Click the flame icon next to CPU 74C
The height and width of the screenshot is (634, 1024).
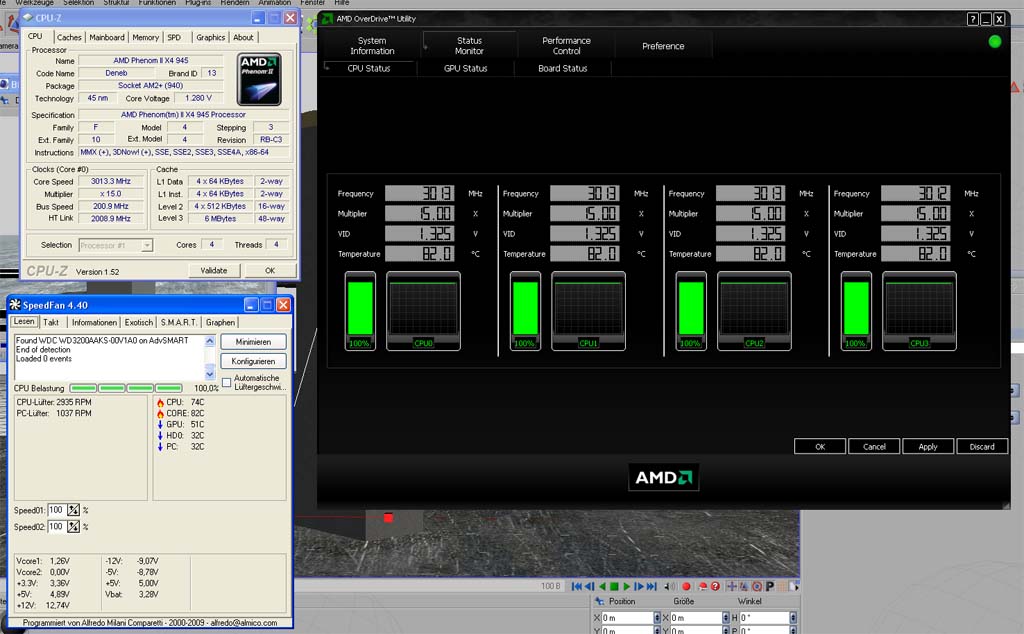[160, 402]
